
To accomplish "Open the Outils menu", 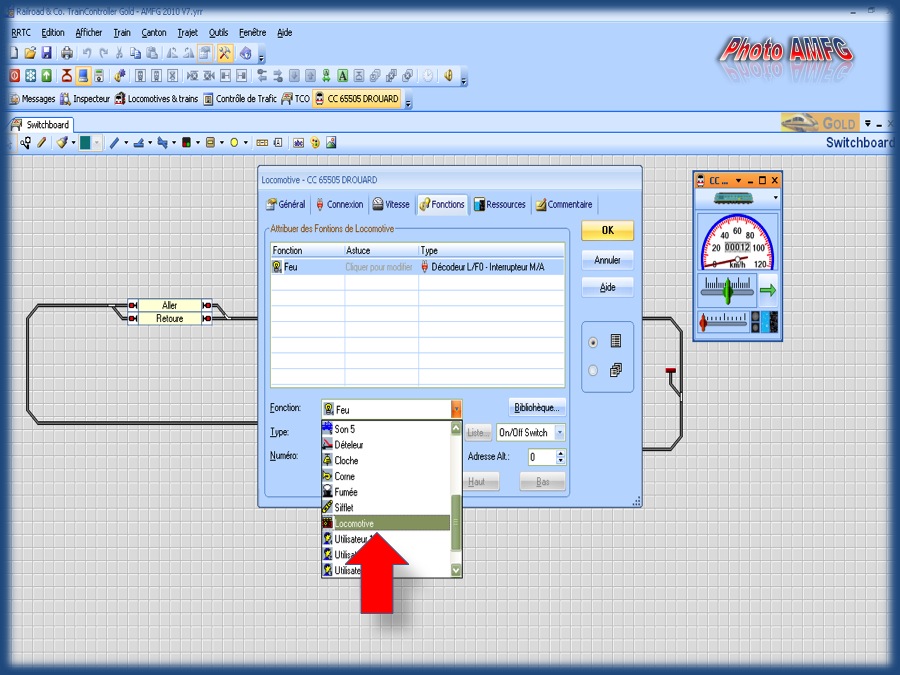I will pyautogui.click(x=218, y=33).
